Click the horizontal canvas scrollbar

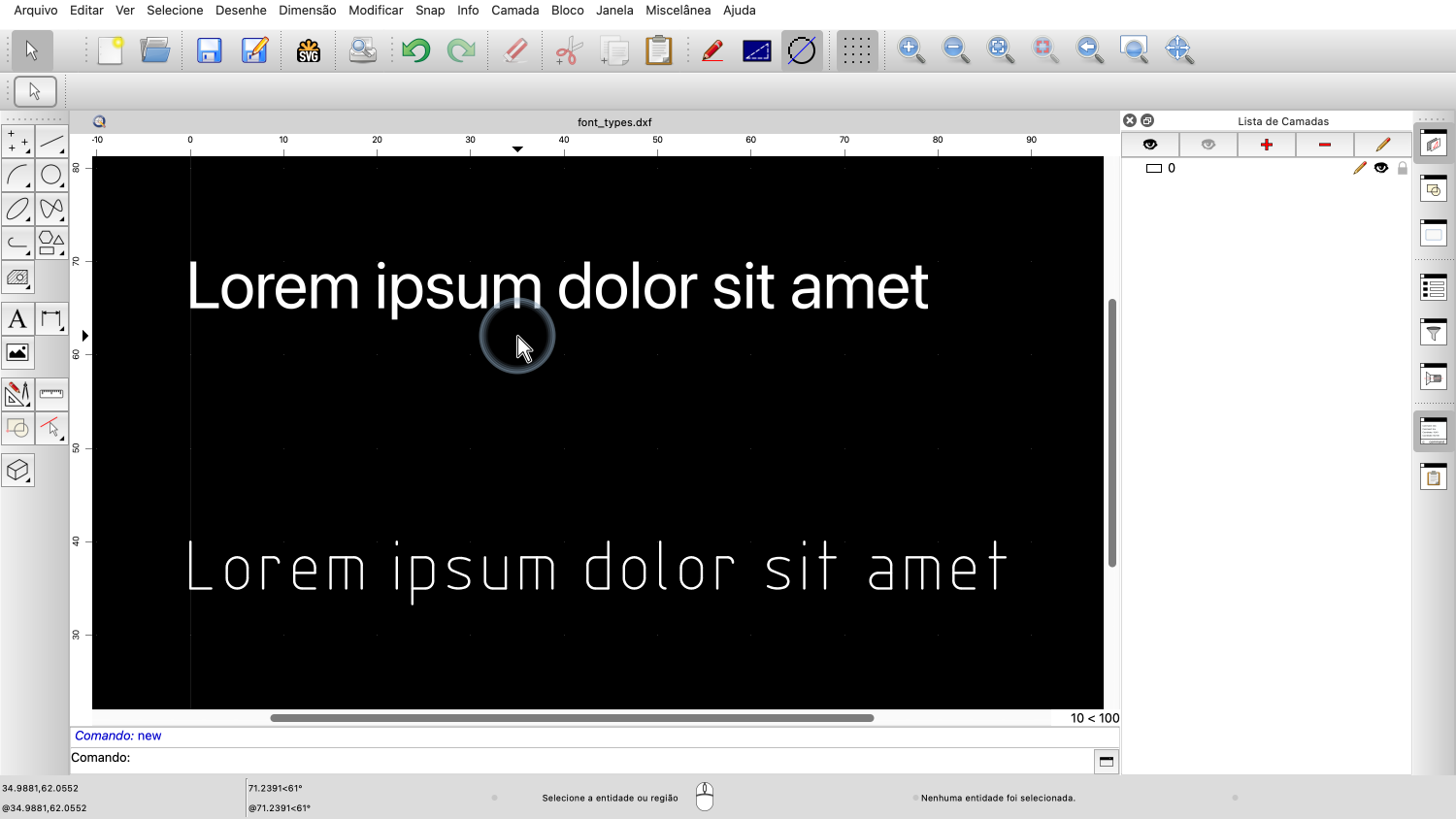[x=572, y=718]
